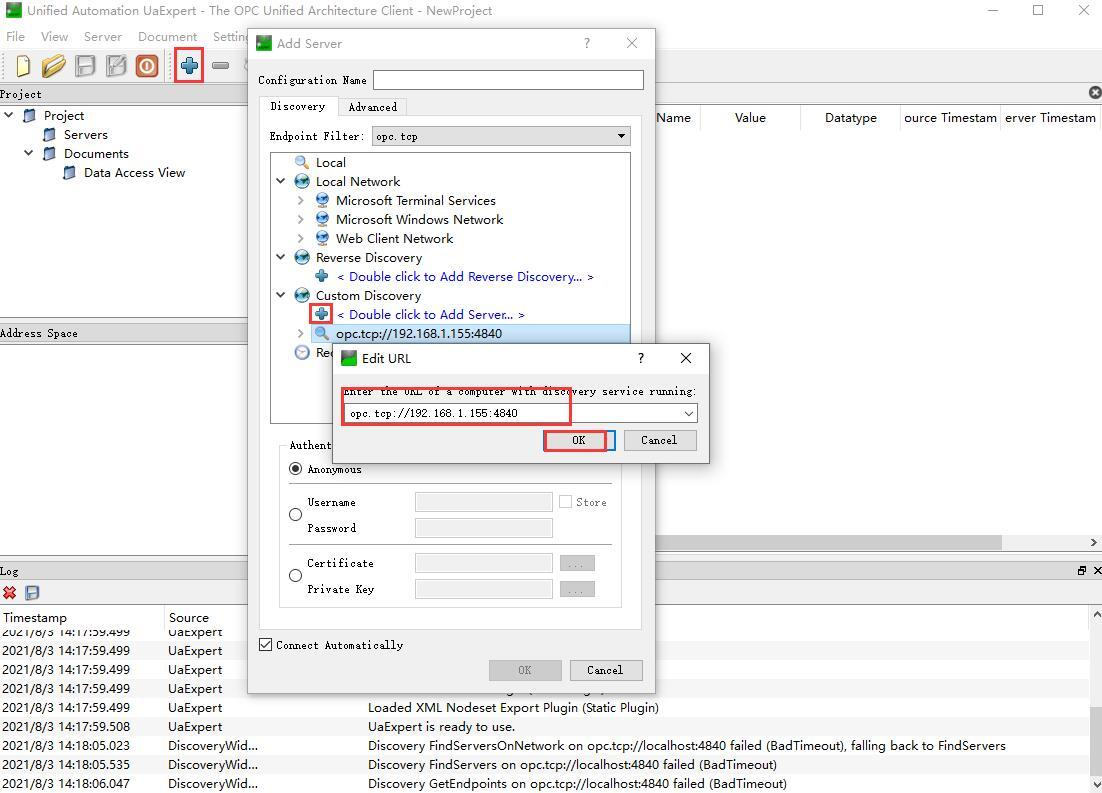
Task: Click OK in the Edit URL dialog
Action: pyautogui.click(x=578, y=440)
